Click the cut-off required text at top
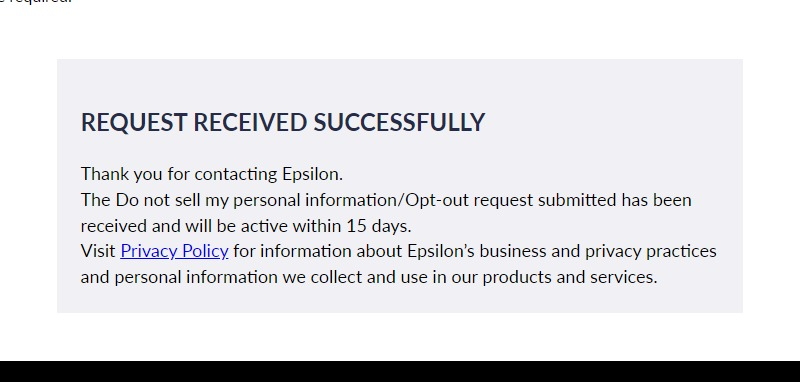Screen dimensions: 800x382 36,2
